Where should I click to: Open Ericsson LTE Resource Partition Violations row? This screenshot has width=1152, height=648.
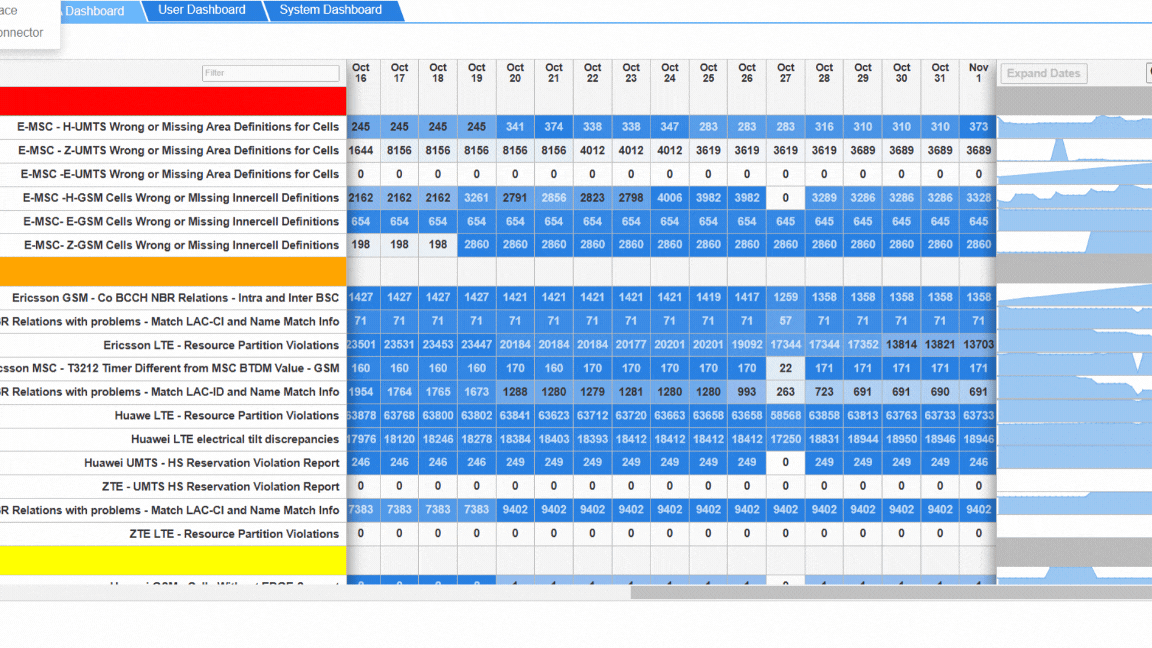point(221,345)
